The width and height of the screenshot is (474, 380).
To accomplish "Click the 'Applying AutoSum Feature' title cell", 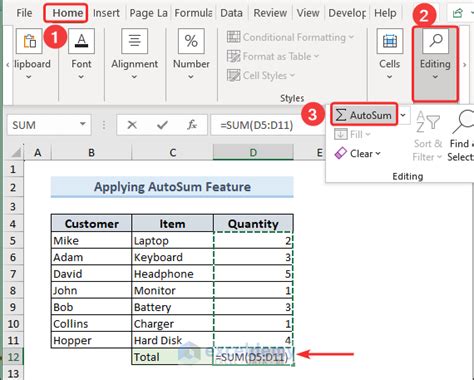I will (172, 187).
